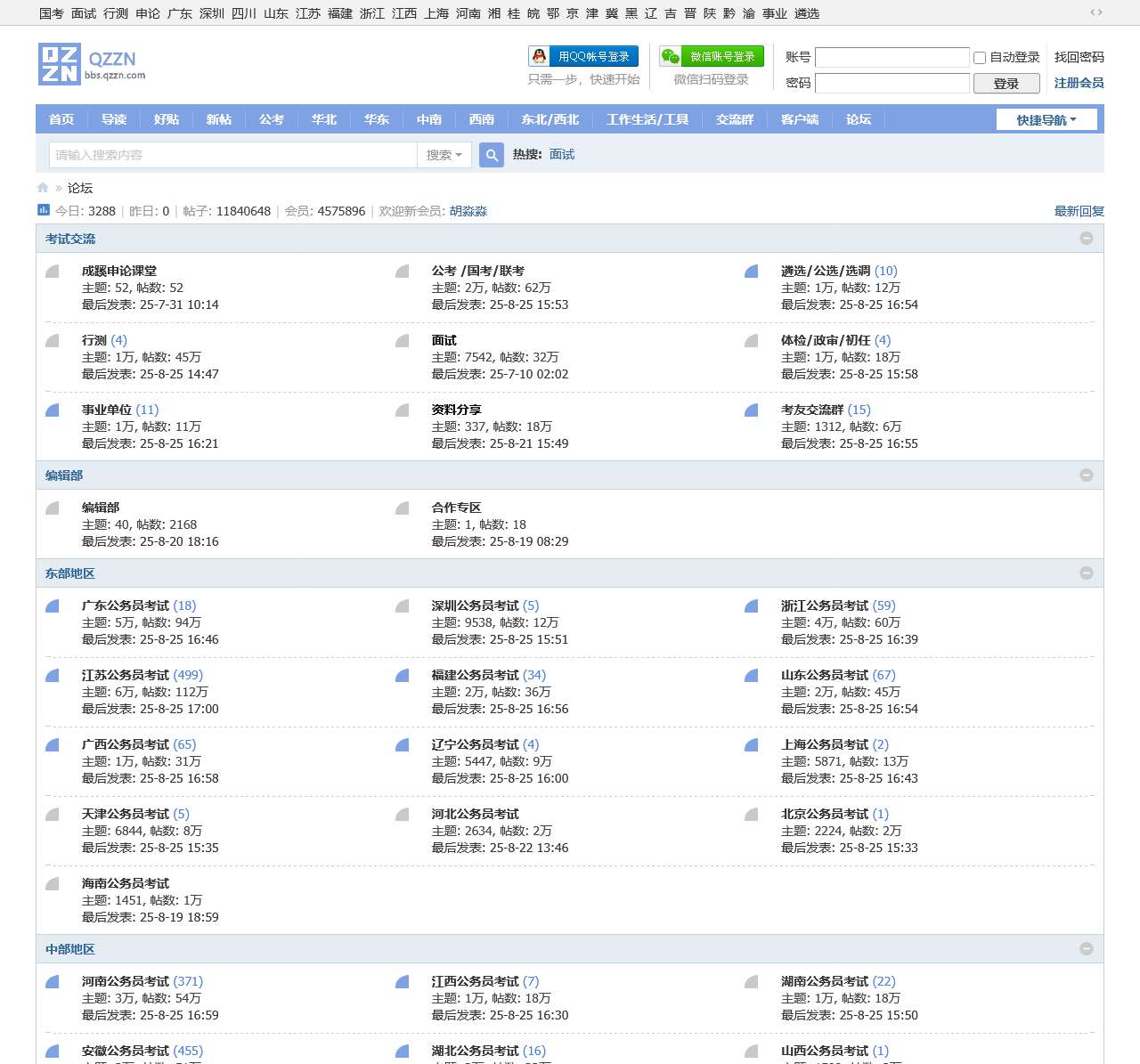This screenshot has width=1140, height=1064.
Task: Collapse the 编辑部 section
Action: coord(1087,475)
